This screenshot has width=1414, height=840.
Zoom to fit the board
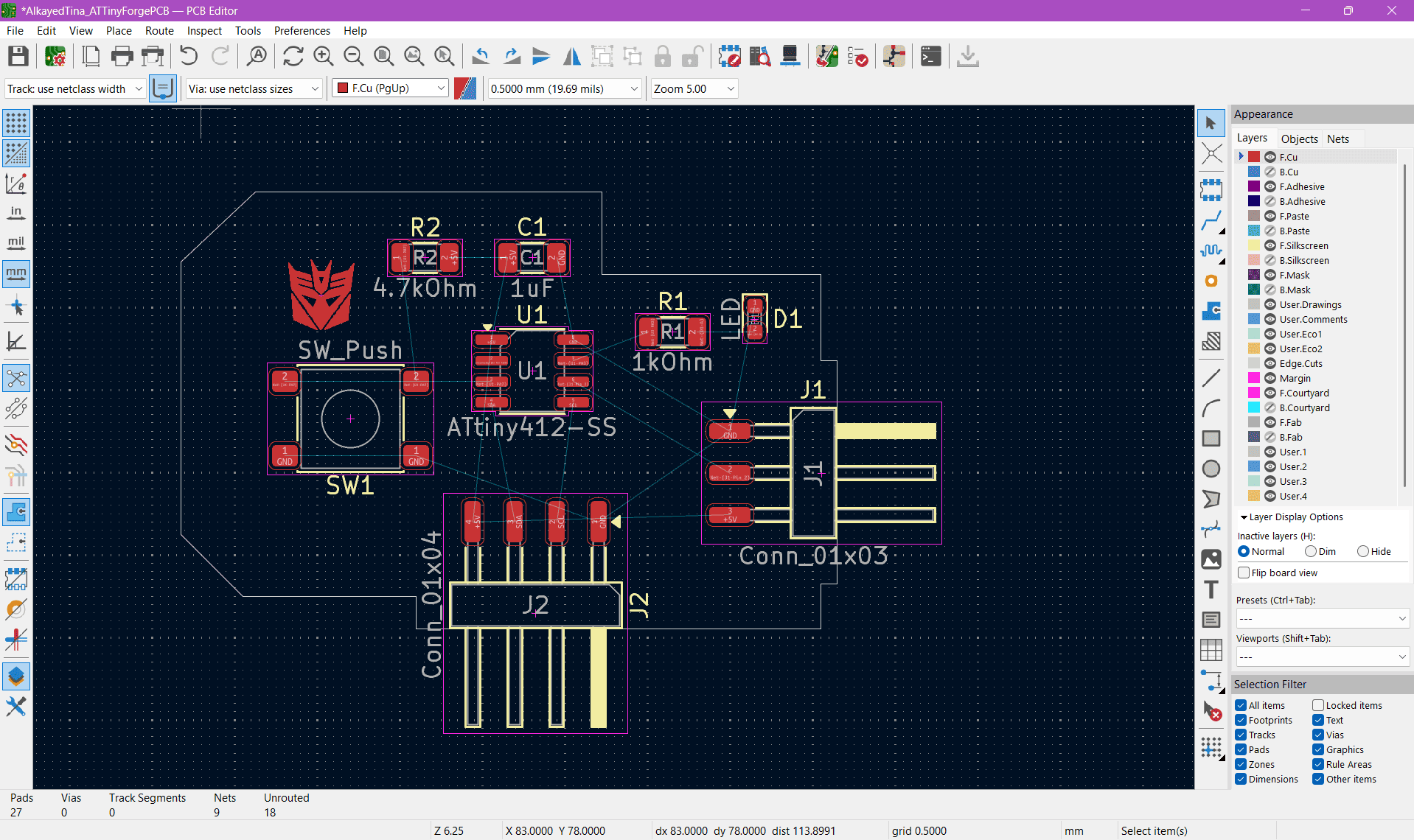(383, 56)
